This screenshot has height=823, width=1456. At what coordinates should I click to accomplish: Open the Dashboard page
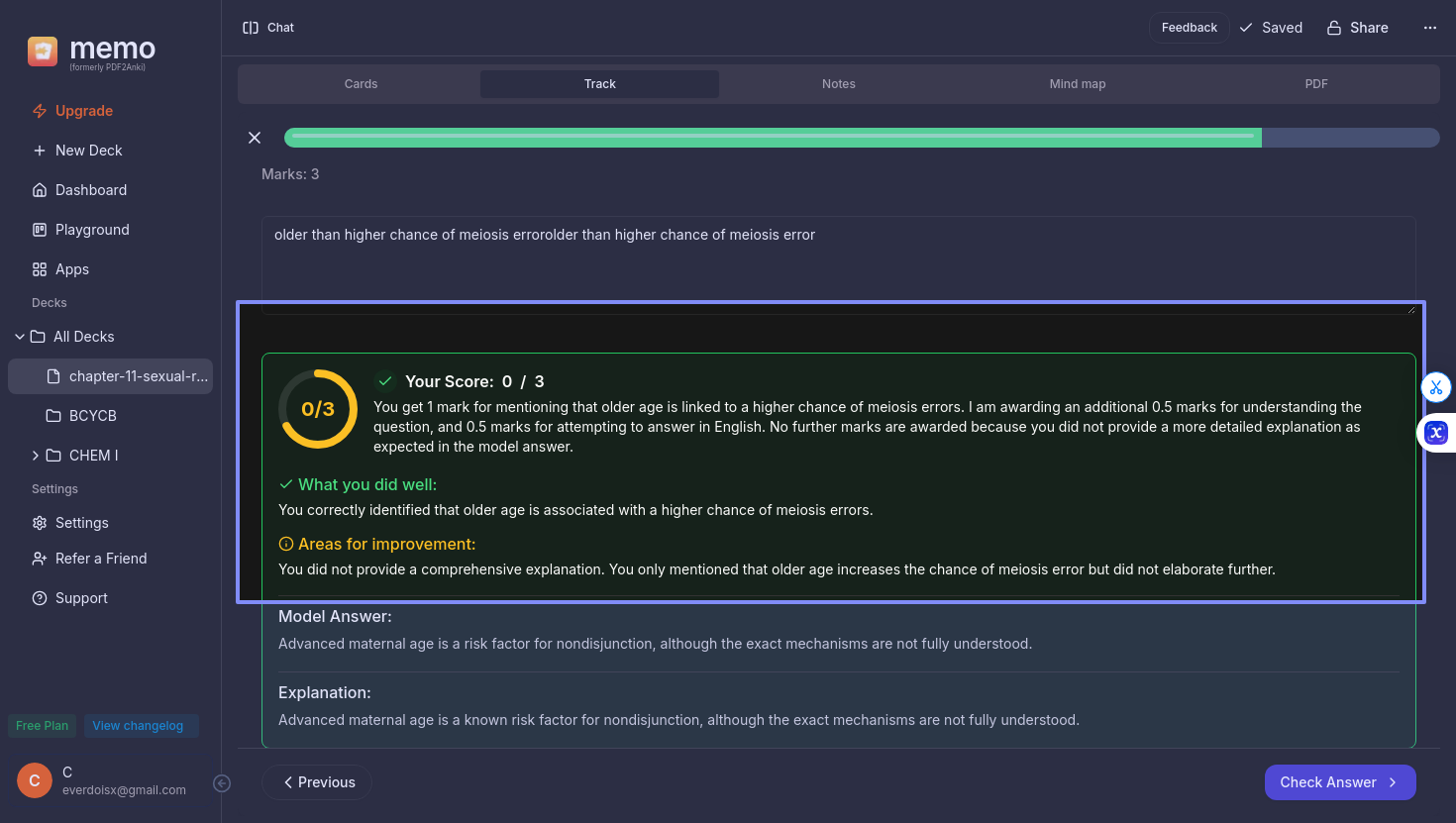(x=90, y=190)
